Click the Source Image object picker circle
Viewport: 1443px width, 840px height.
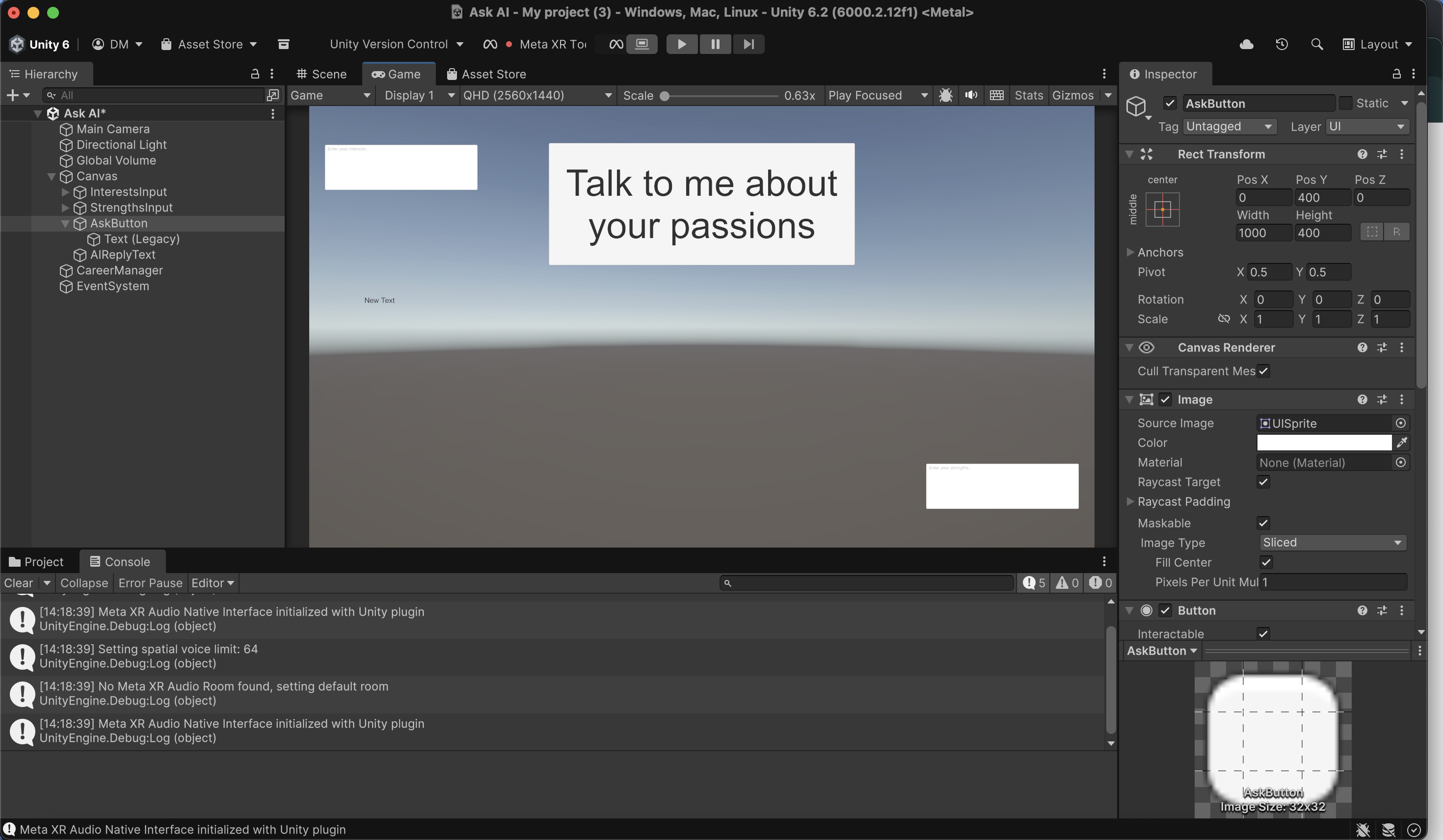[x=1400, y=423]
